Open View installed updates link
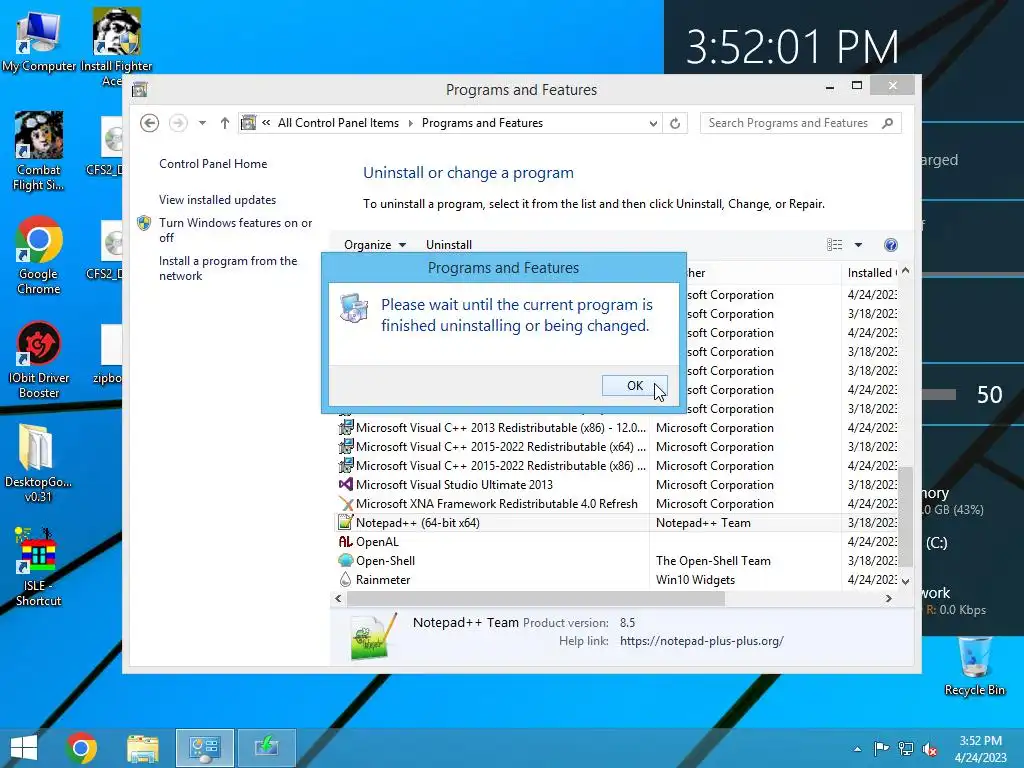This screenshot has height=768, width=1024. pos(217,200)
